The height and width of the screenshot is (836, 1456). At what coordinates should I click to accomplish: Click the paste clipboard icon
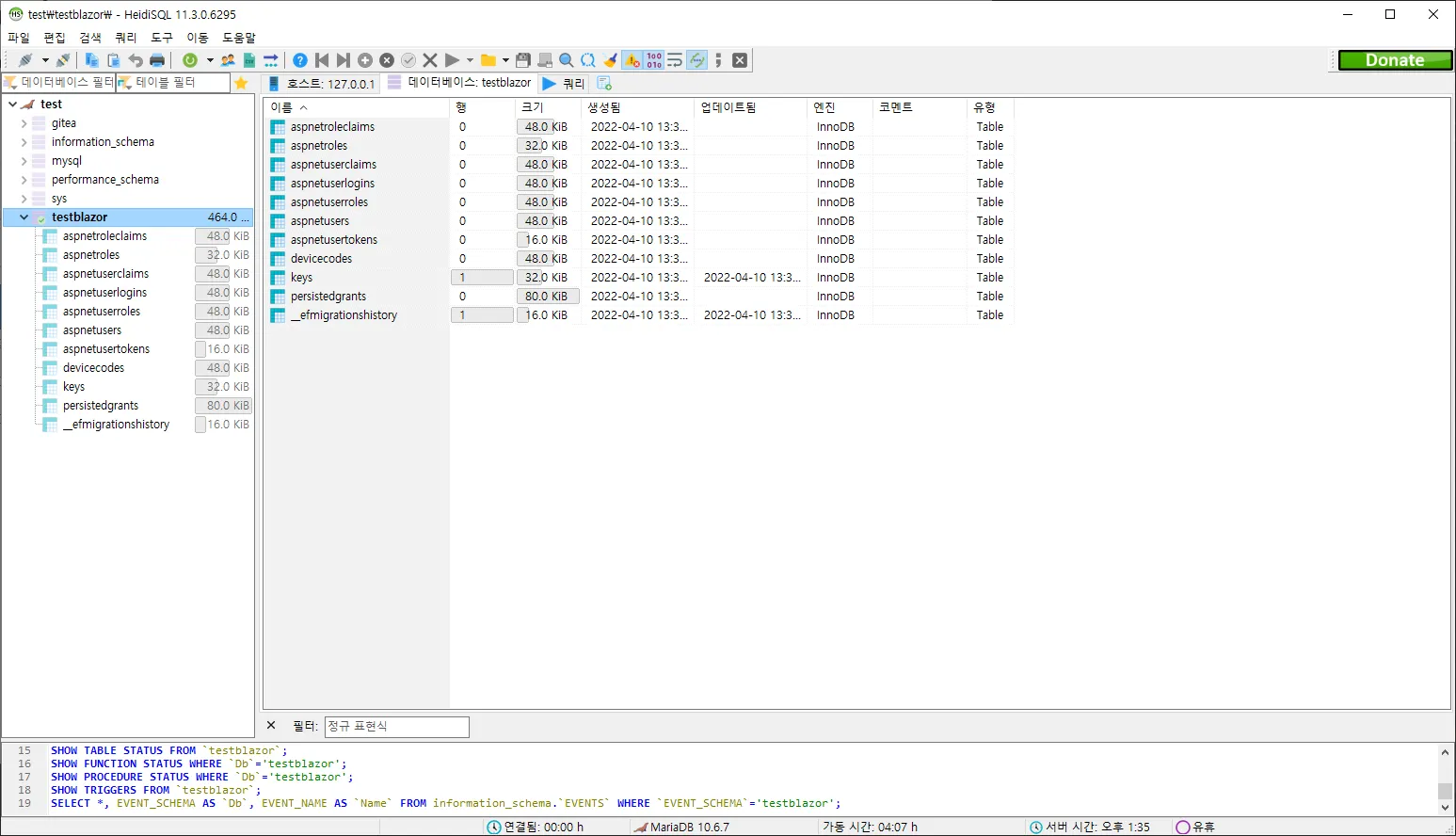[x=113, y=60]
